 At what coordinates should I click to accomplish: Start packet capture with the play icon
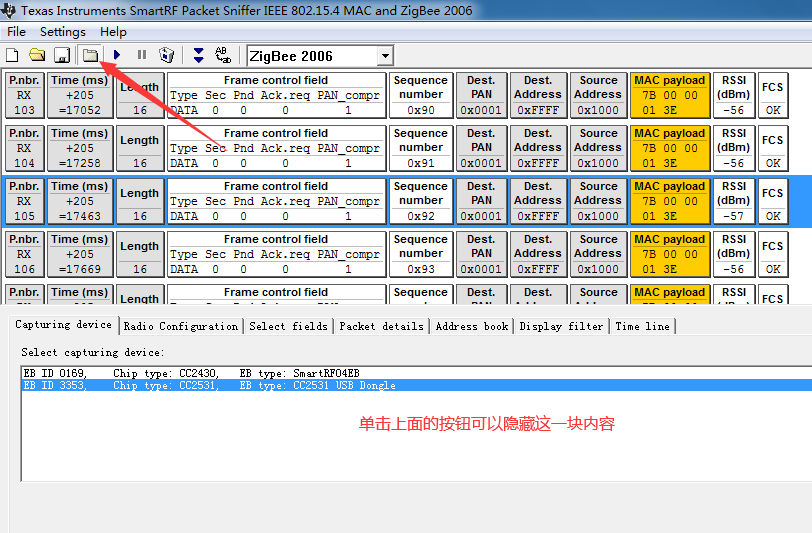coord(117,55)
